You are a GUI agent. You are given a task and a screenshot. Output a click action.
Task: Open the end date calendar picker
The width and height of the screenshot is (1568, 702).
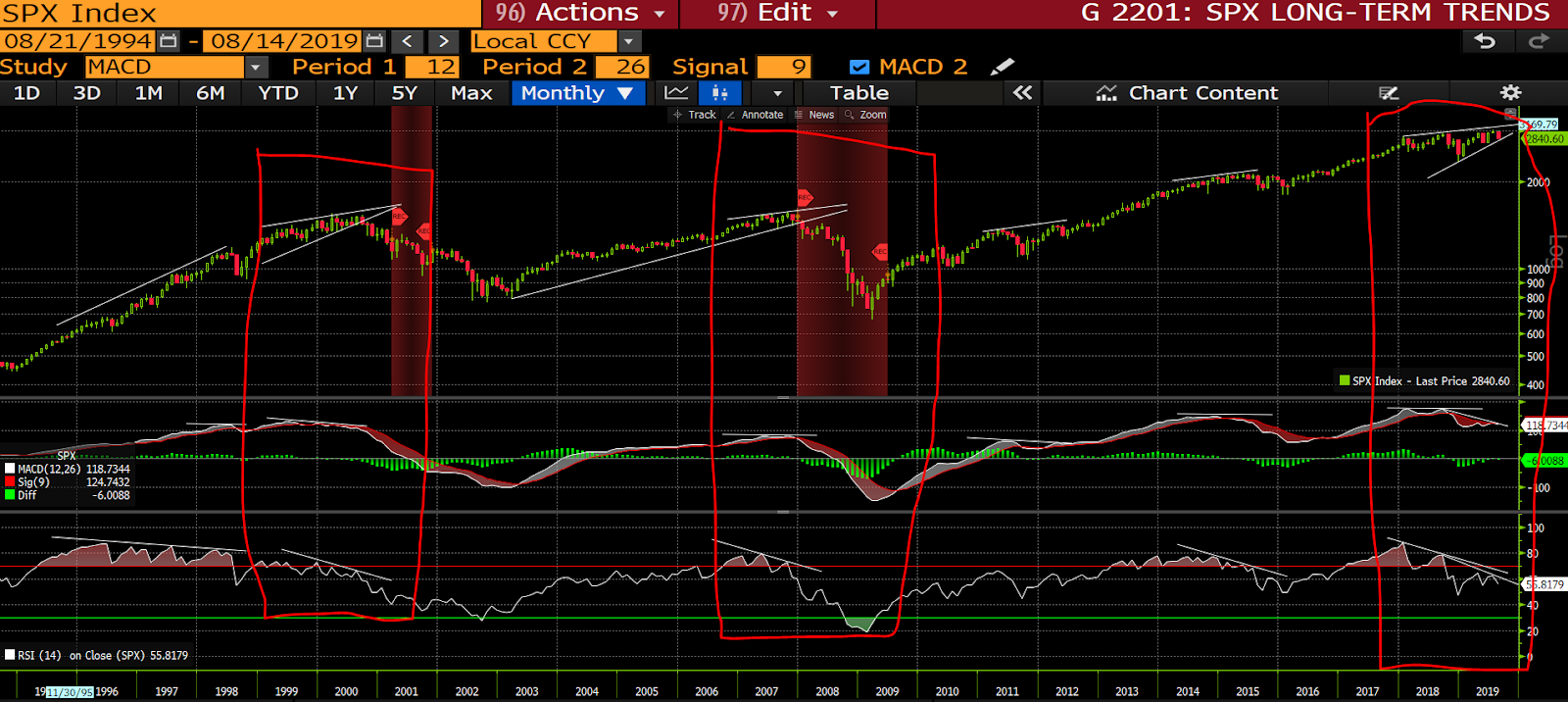pos(374,41)
